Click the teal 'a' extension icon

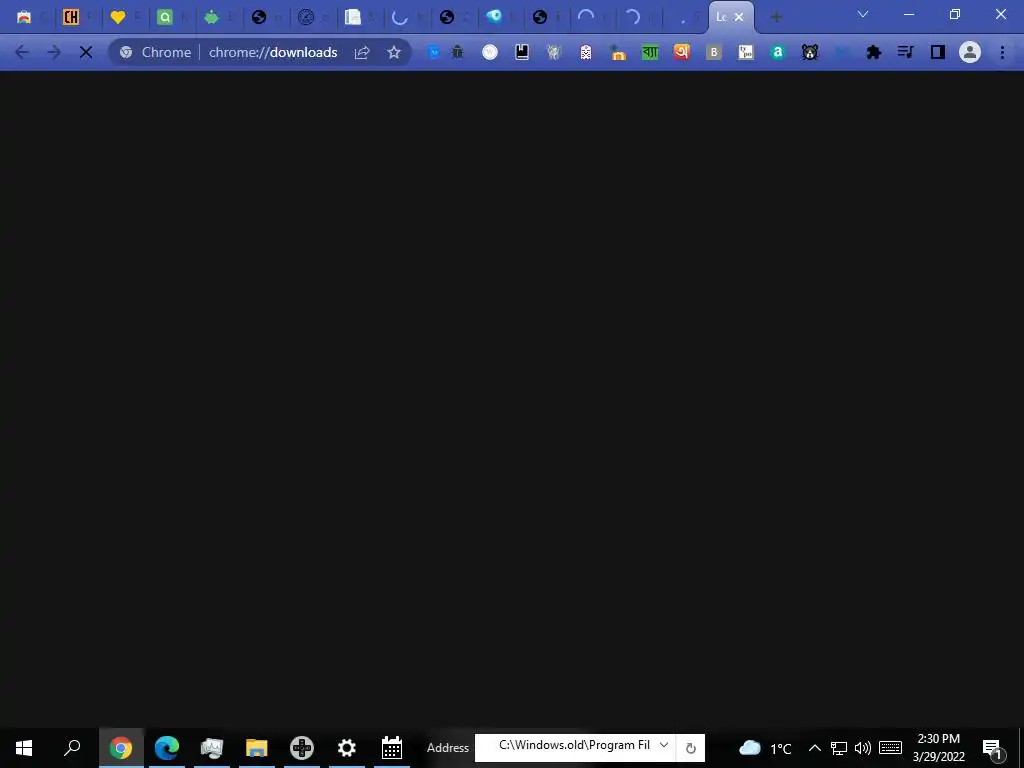pos(777,52)
